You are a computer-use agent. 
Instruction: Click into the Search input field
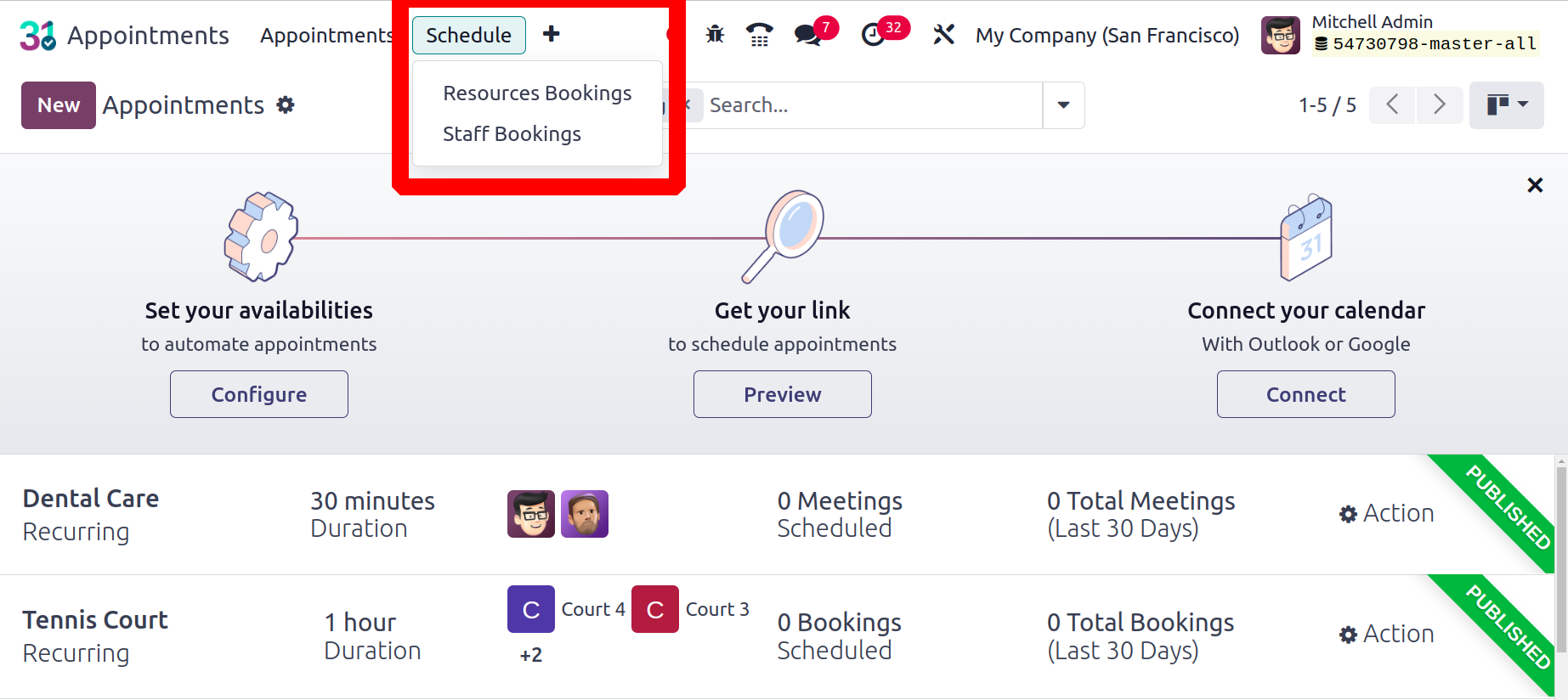pos(872,105)
